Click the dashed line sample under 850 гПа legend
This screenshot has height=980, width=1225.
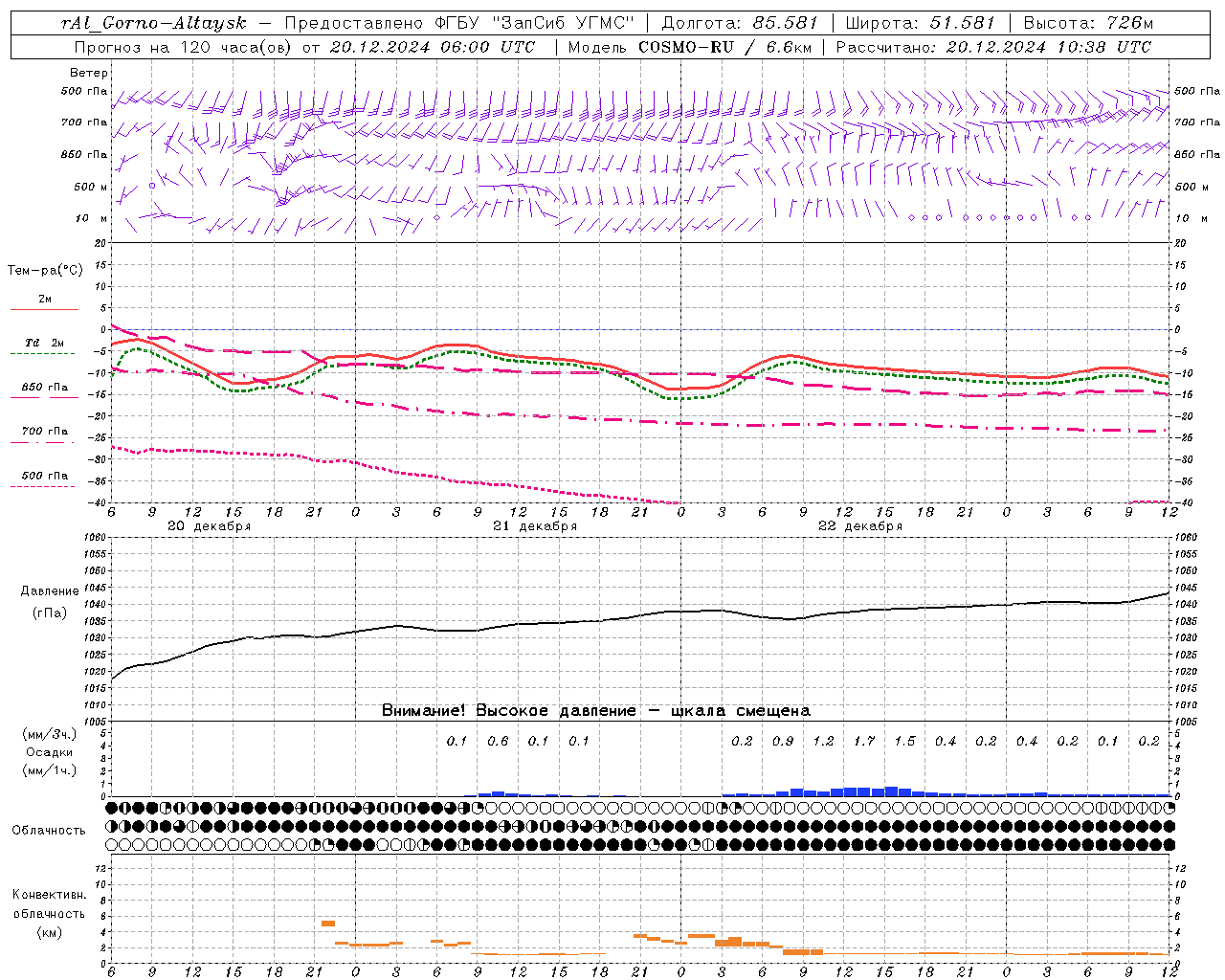point(42,398)
